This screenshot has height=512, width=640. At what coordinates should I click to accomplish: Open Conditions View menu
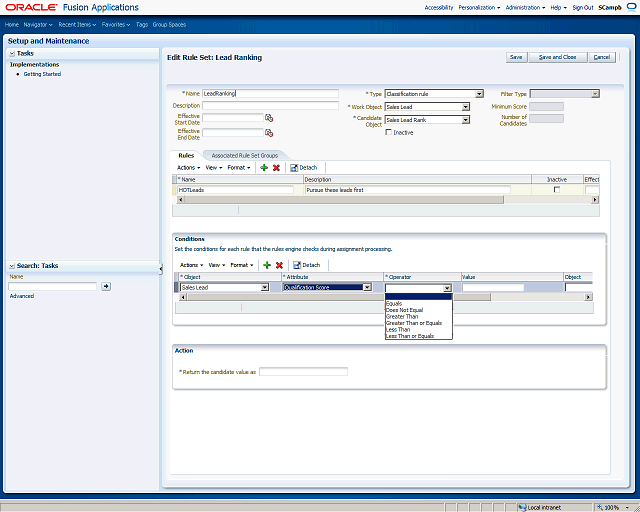coord(217,265)
